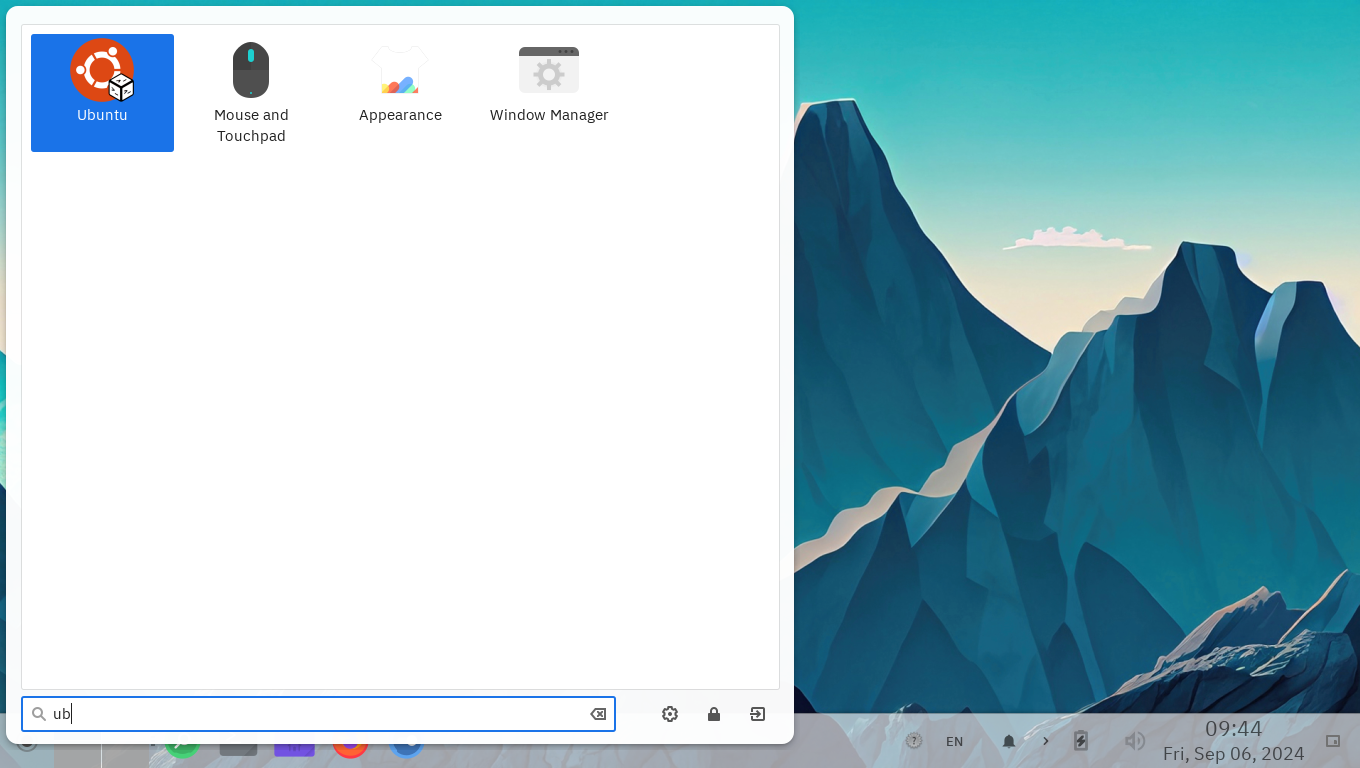Screen dimensions: 1360x768
Task: Click the date Fri, Sep 06, 2024
Action: click(1233, 754)
